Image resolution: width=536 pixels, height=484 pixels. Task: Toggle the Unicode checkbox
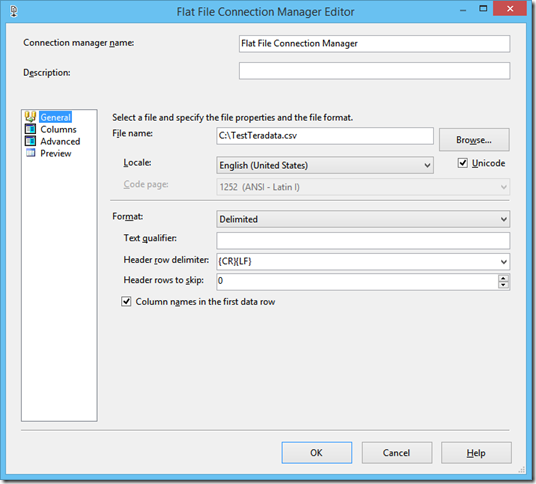click(x=463, y=163)
